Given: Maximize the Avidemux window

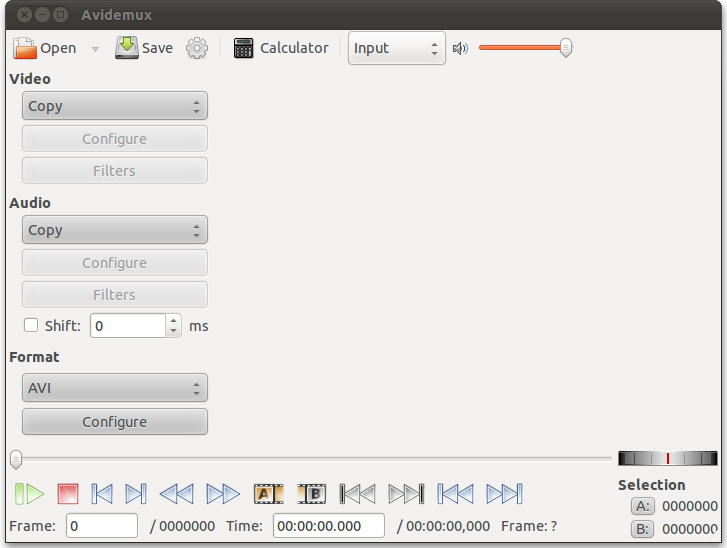Looking at the screenshot, I should pos(60,15).
